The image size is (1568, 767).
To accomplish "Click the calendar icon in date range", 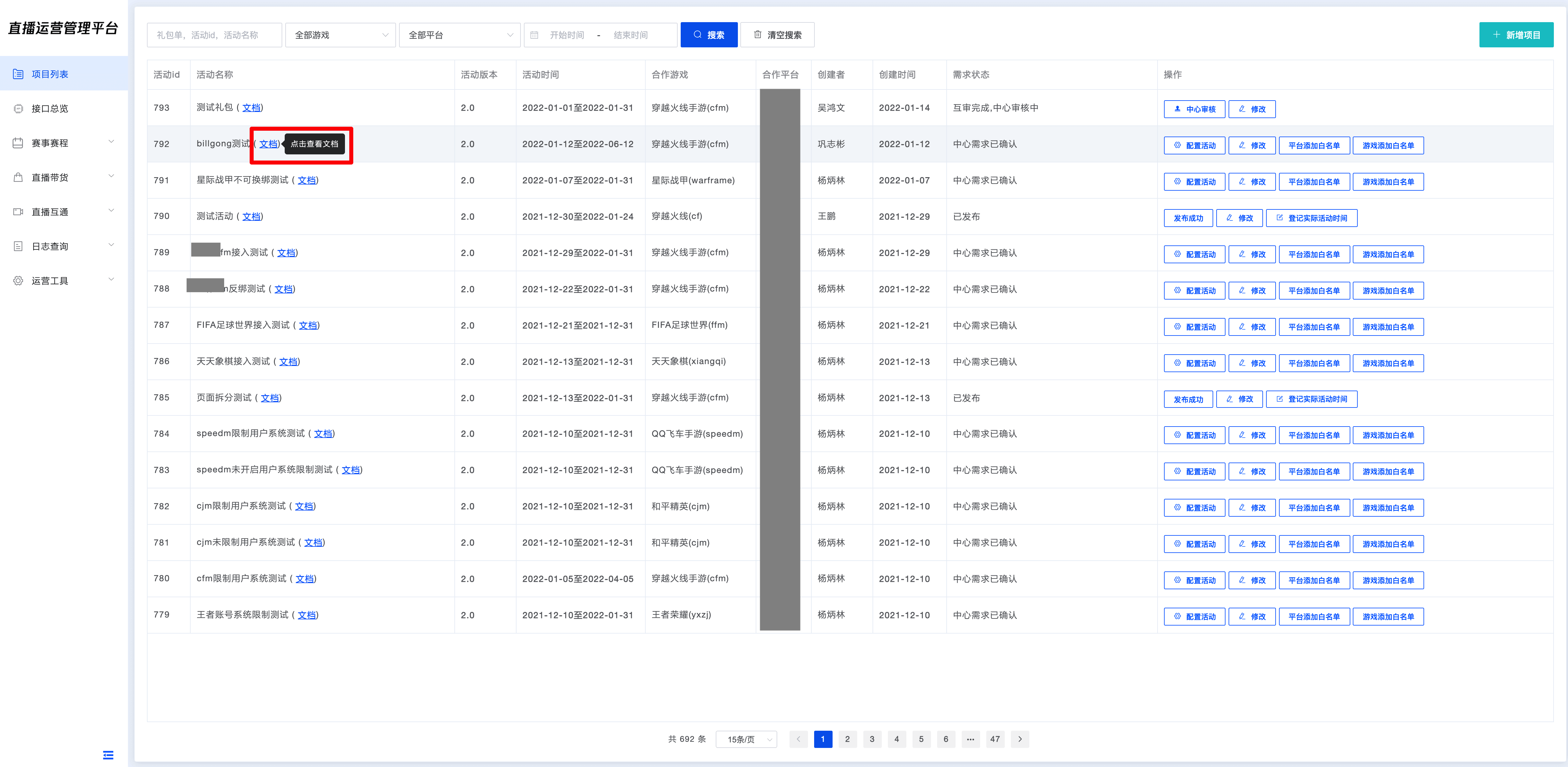I will coord(534,35).
